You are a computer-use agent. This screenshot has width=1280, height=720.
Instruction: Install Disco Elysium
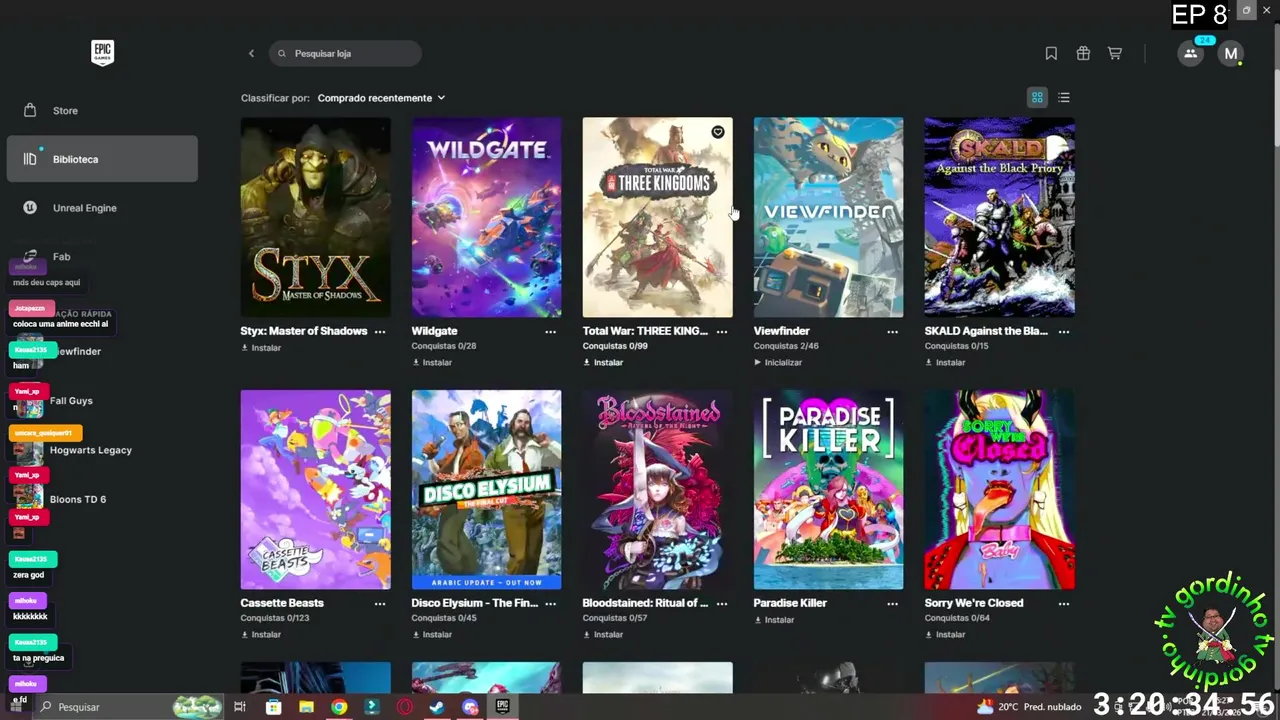432,635
